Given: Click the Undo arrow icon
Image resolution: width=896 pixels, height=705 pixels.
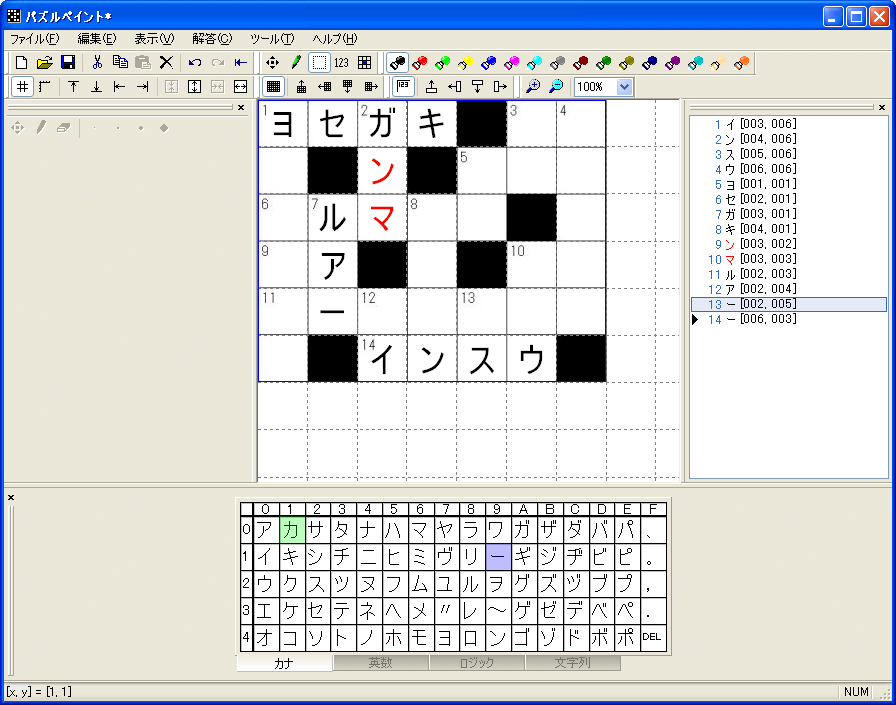Looking at the screenshot, I should point(195,62).
